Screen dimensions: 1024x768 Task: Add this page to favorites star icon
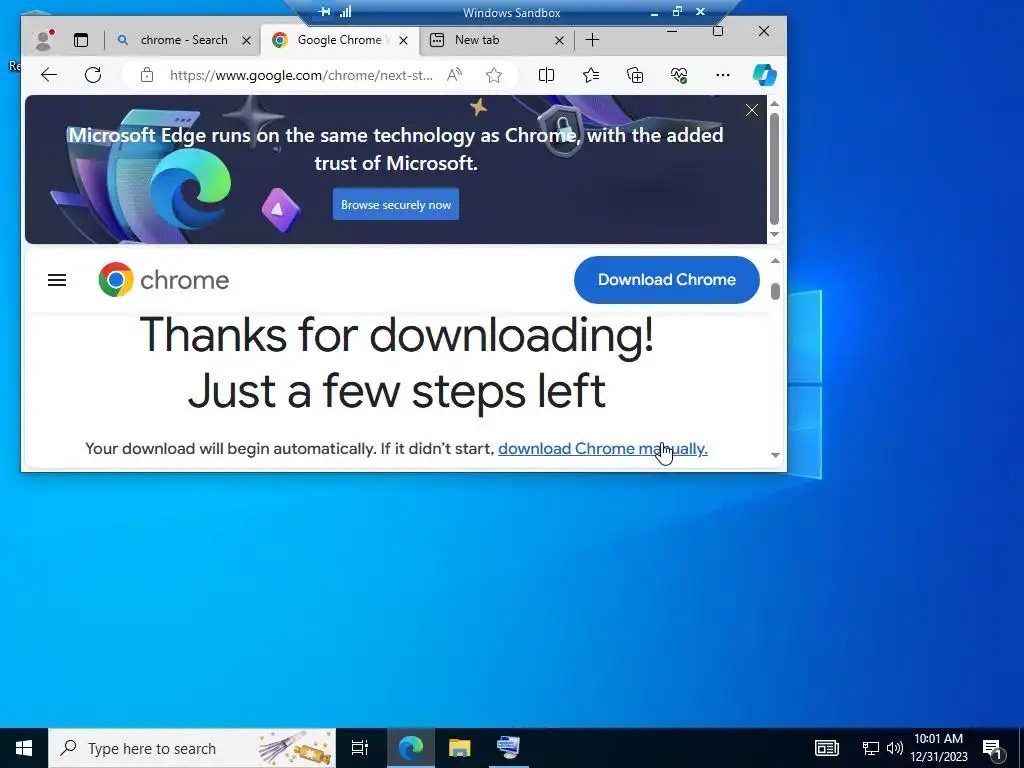pos(494,75)
